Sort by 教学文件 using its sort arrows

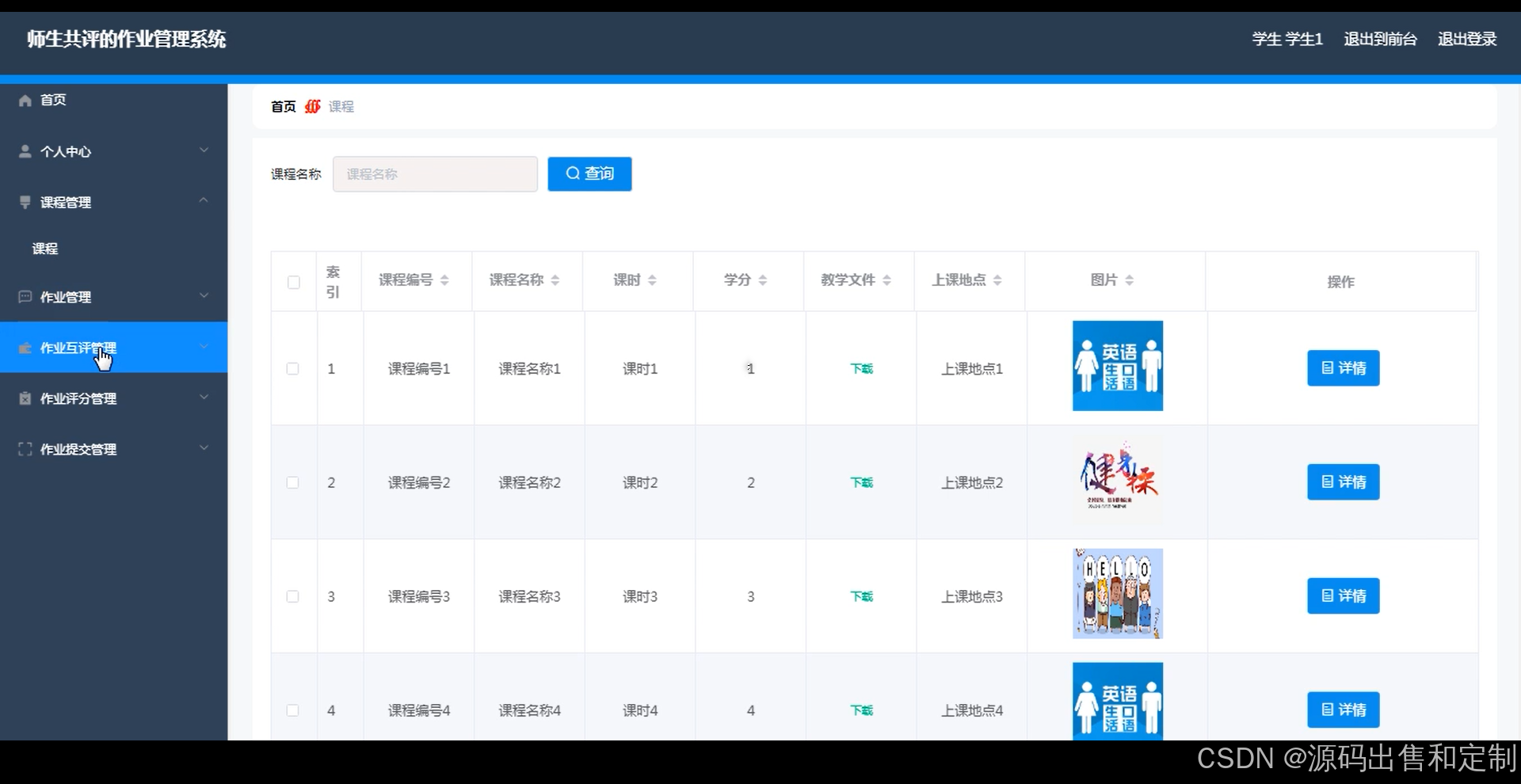886,280
